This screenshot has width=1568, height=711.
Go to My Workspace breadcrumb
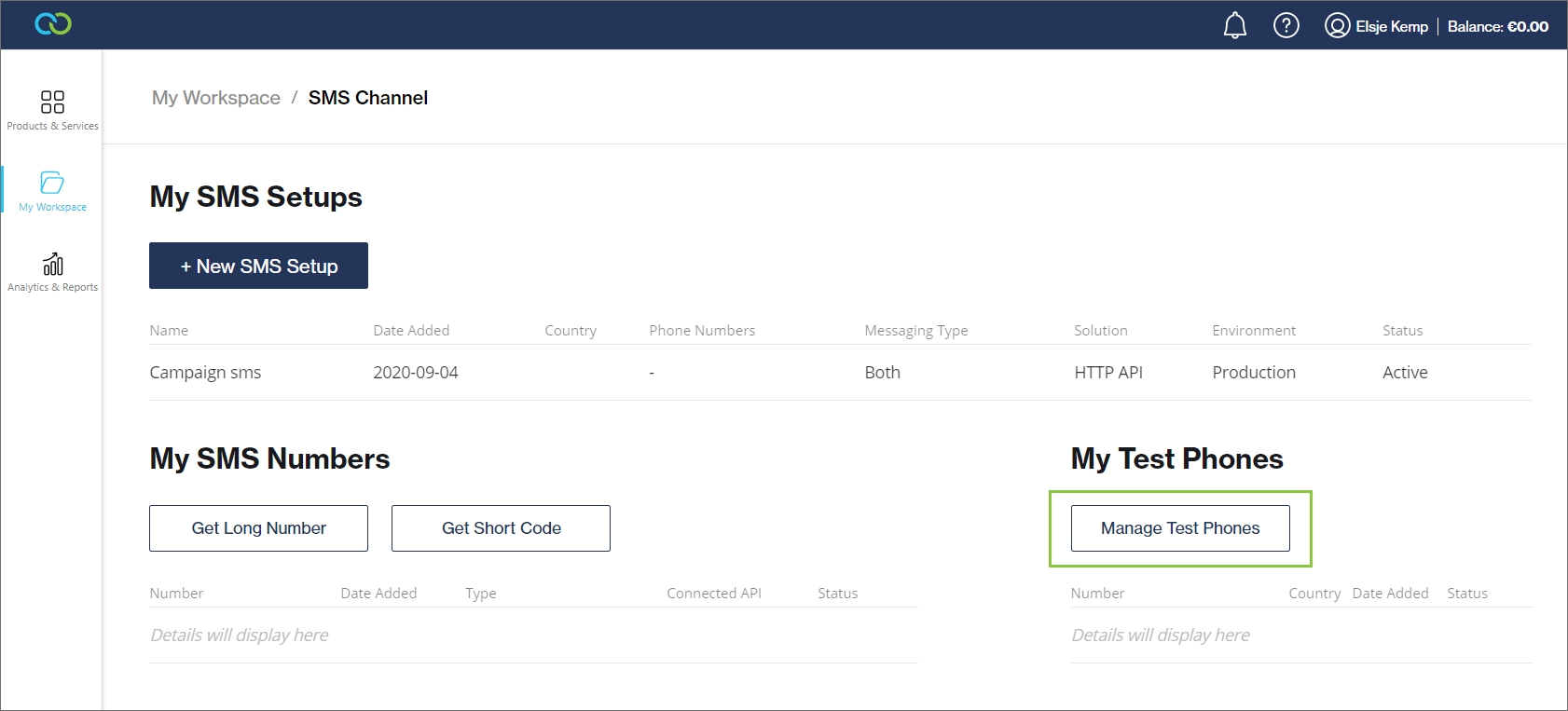215,98
